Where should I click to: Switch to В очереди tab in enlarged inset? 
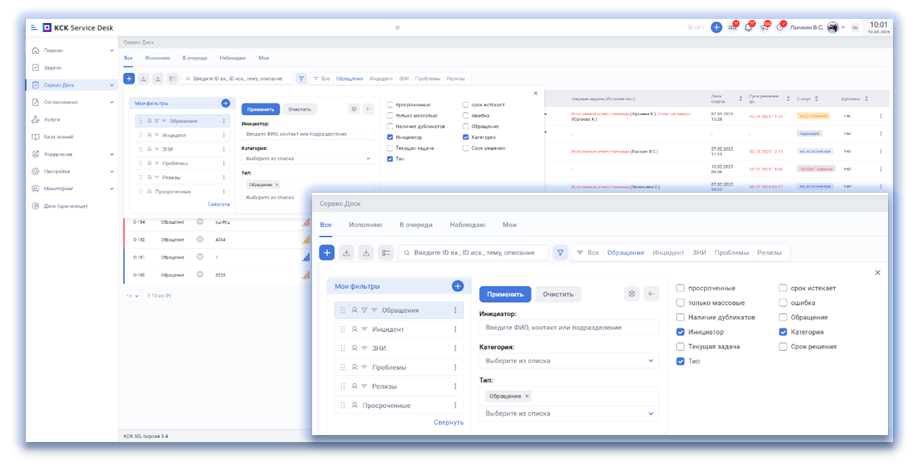(416, 225)
